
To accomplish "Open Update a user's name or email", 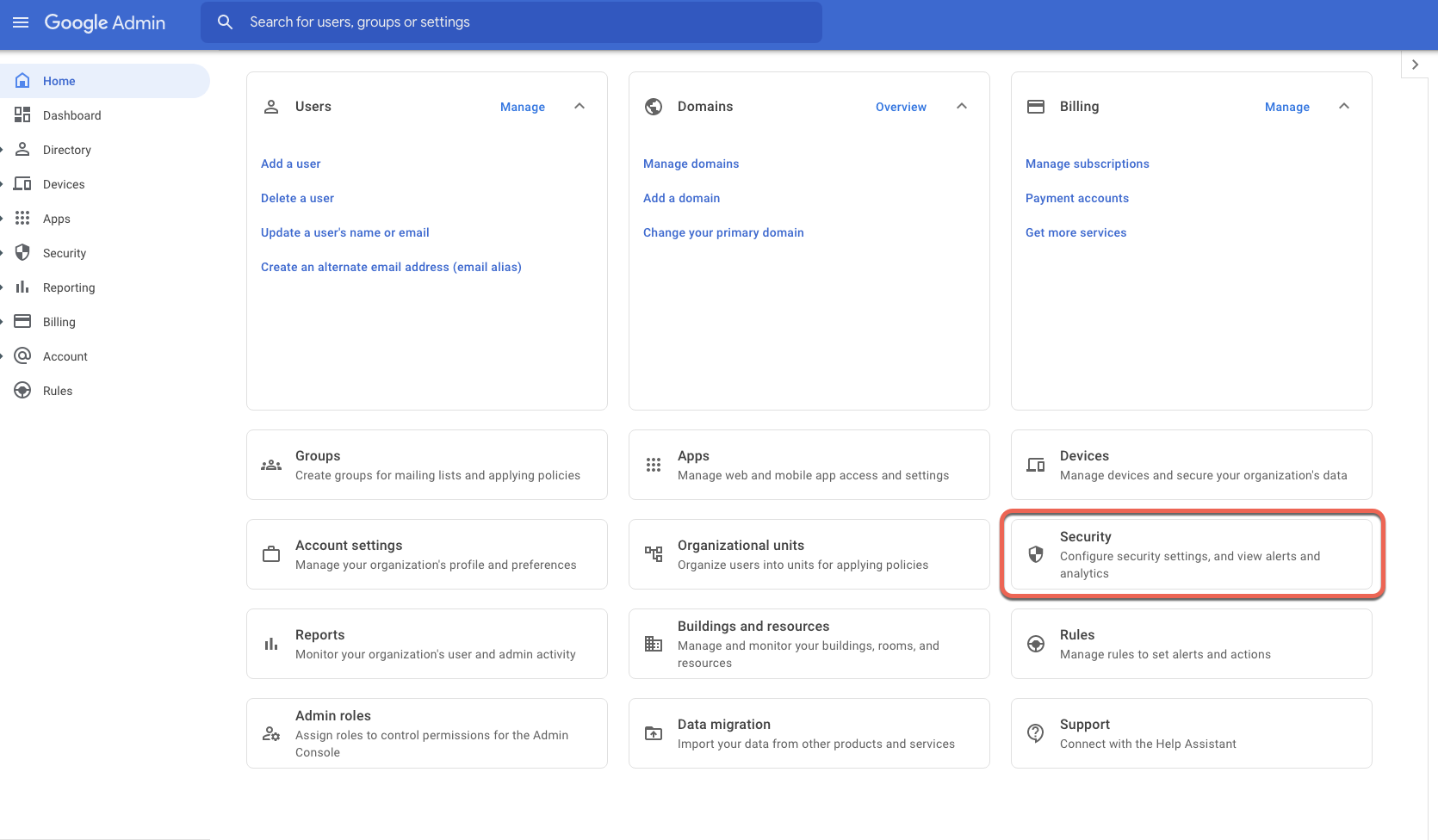I will (345, 232).
